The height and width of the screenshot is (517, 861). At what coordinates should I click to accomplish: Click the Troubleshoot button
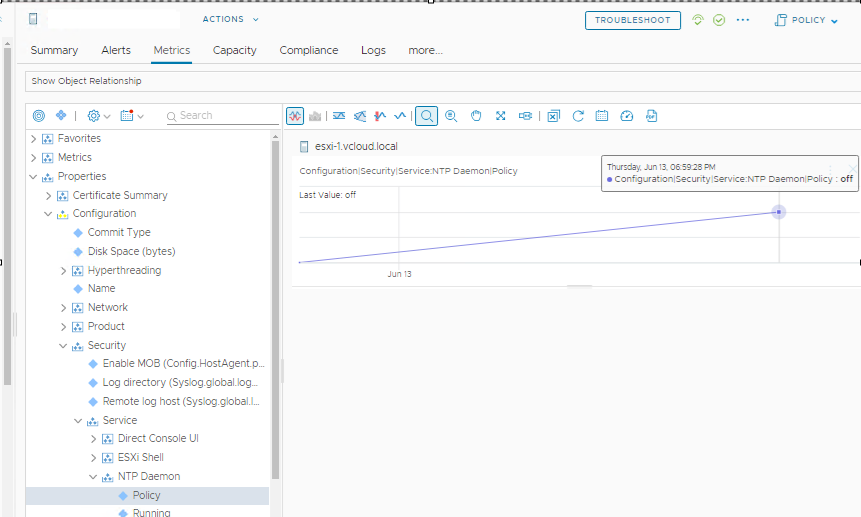[x=633, y=20]
